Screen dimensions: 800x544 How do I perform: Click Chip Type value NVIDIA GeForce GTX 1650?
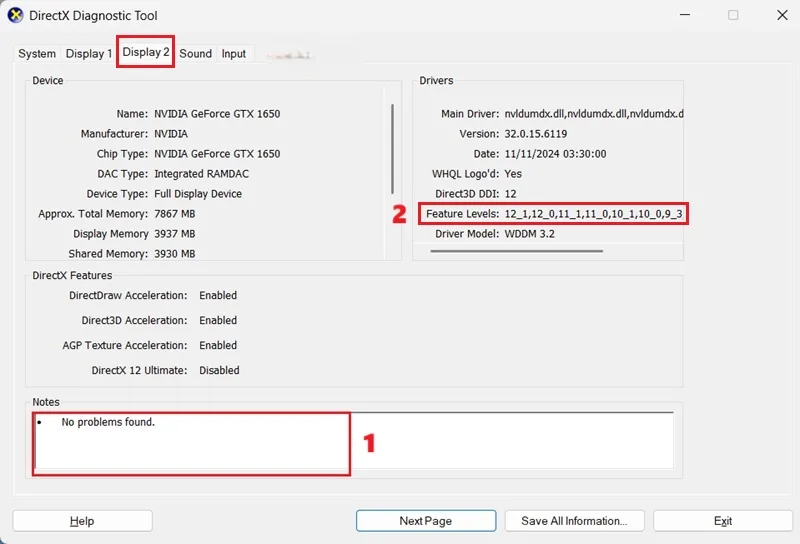pos(217,154)
